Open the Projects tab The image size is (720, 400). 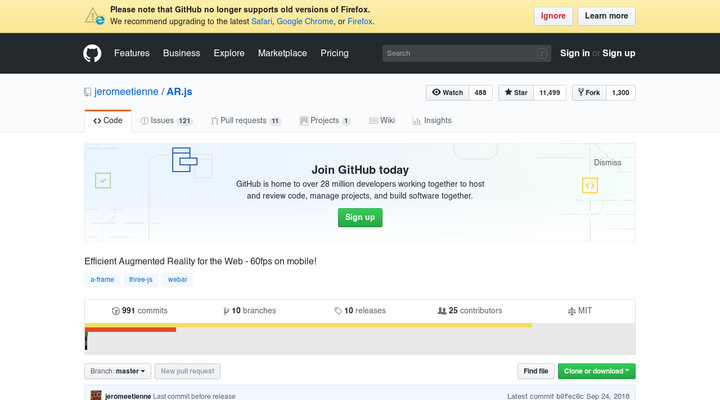point(325,121)
